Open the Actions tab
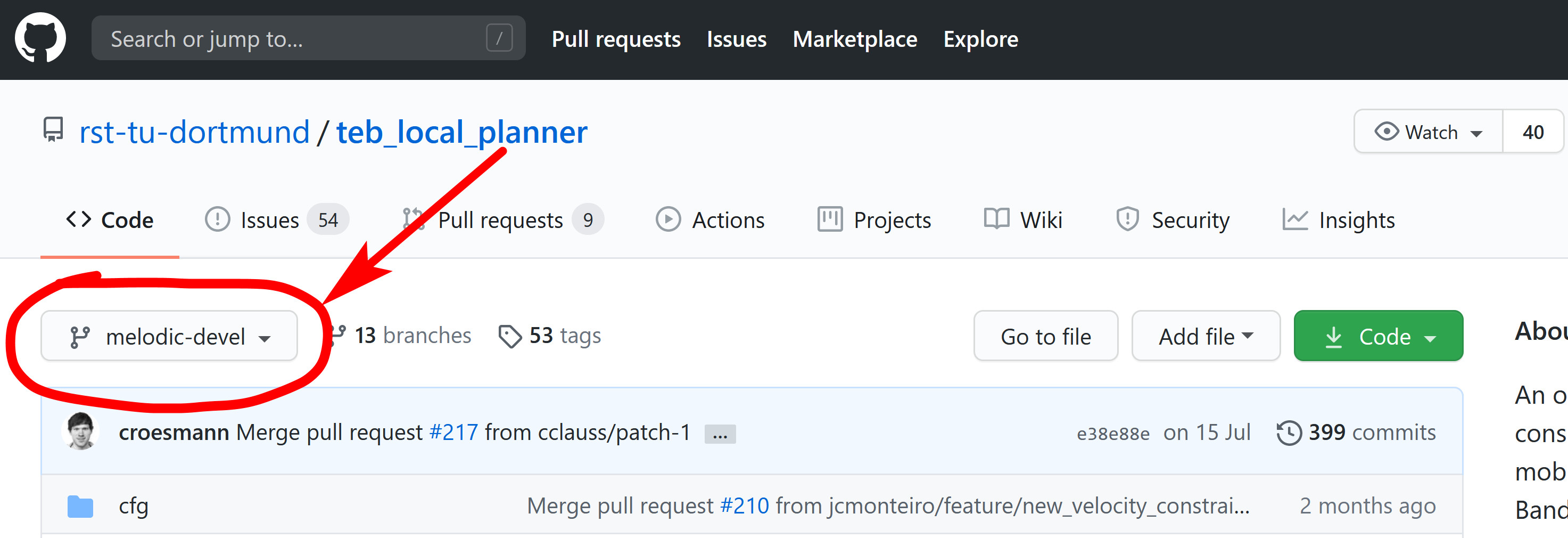 709,220
